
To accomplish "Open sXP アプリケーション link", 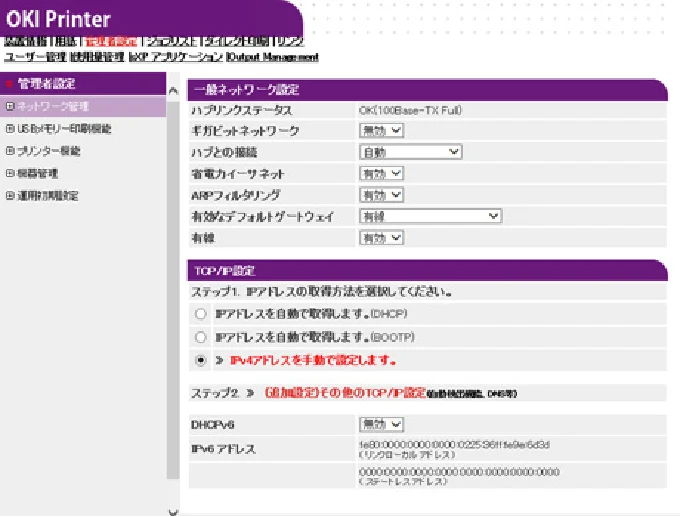I will pos(176,57).
